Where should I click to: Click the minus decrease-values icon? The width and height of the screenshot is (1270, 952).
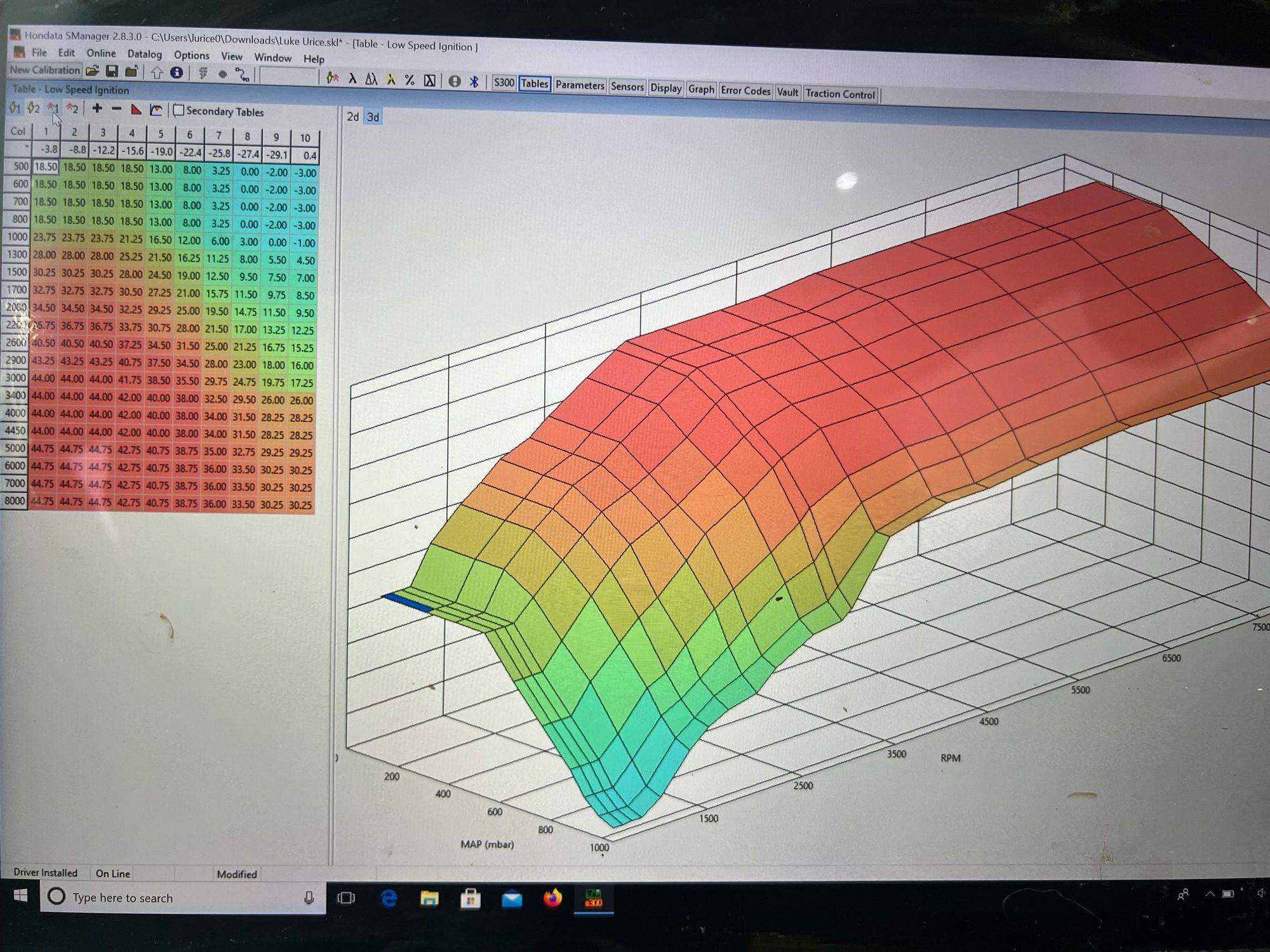pos(116,109)
